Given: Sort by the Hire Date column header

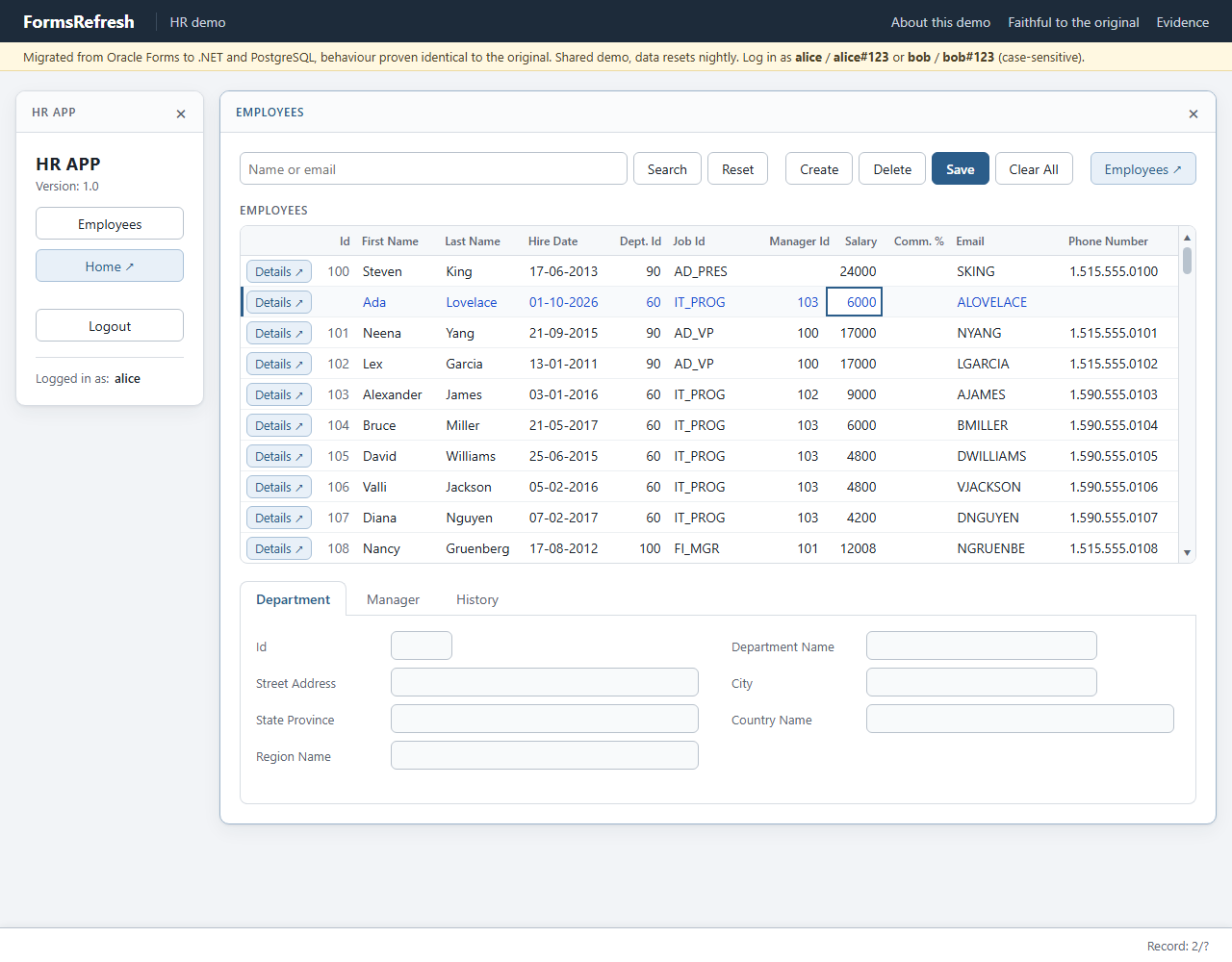Looking at the screenshot, I should click(x=553, y=241).
